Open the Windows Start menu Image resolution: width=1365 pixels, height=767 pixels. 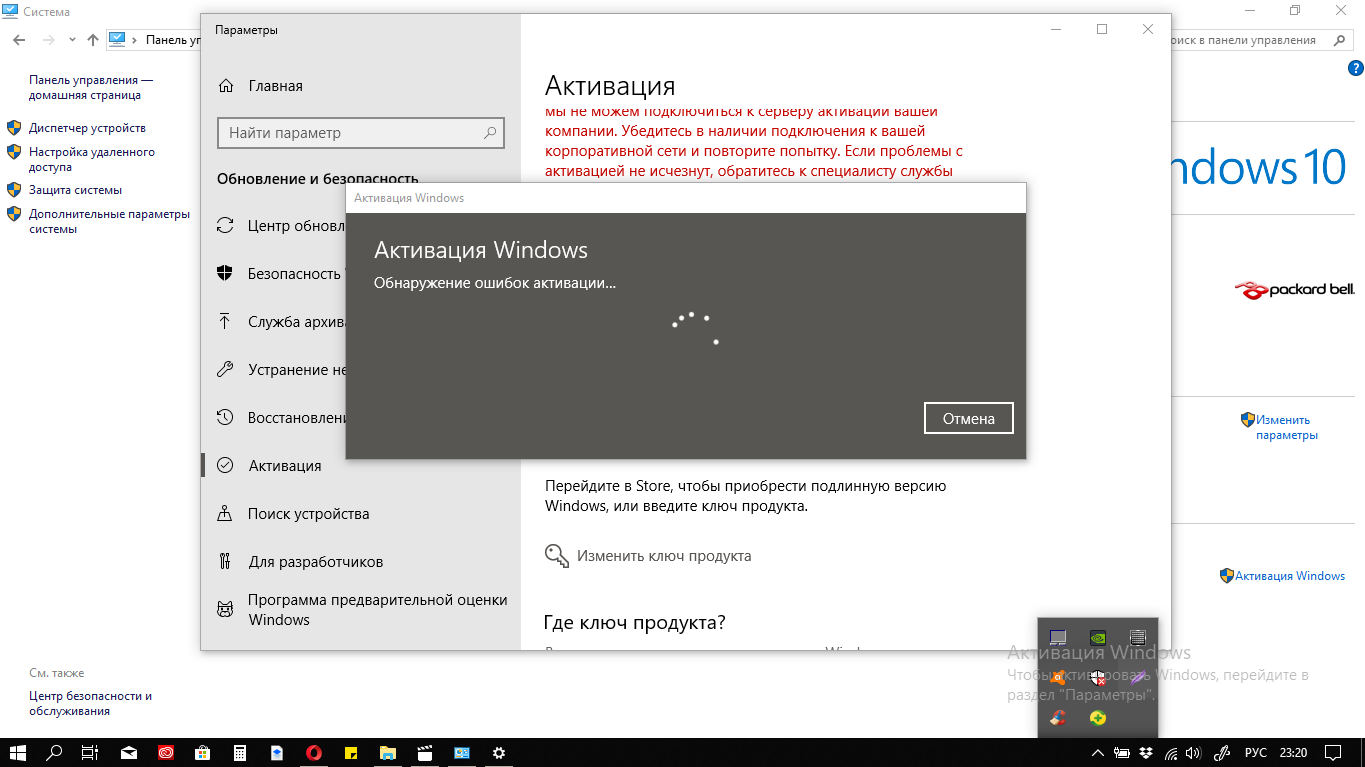click(18, 752)
